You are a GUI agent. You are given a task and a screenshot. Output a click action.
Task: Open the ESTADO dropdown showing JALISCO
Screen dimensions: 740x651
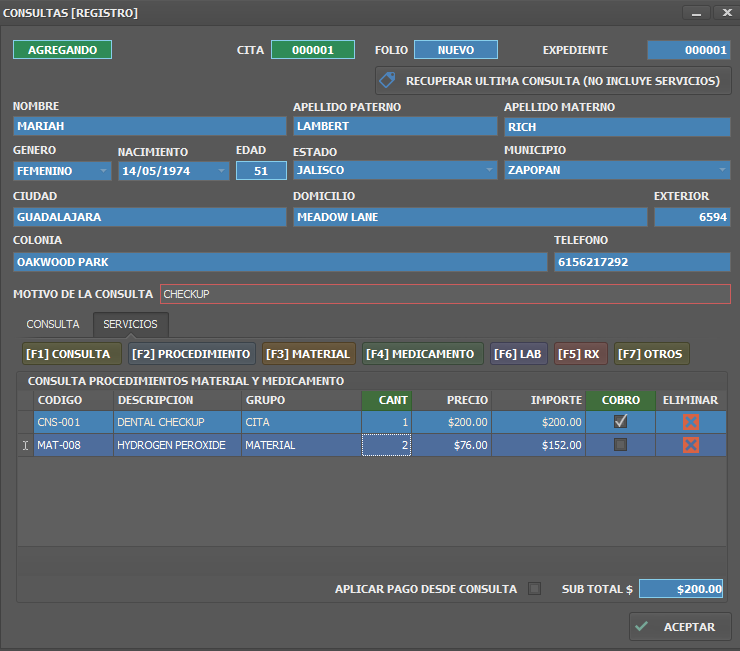pos(489,171)
